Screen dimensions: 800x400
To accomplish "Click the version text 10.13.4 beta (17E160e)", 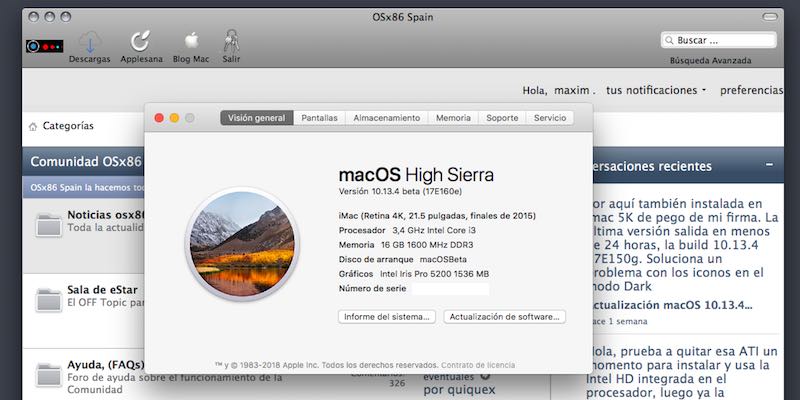I will pos(401,191).
